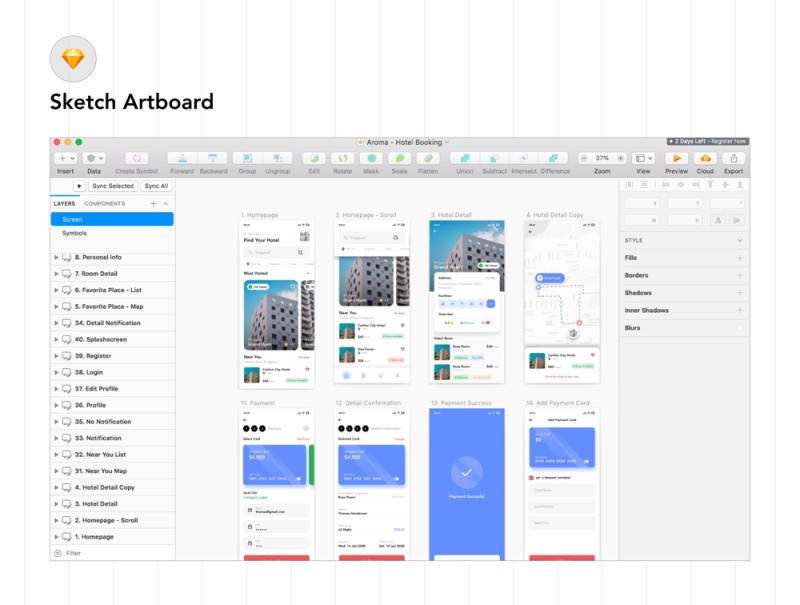Viewport: 800px width, 605px height.
Task: Click the Cloud upload icon
Action: pos(705,160)
